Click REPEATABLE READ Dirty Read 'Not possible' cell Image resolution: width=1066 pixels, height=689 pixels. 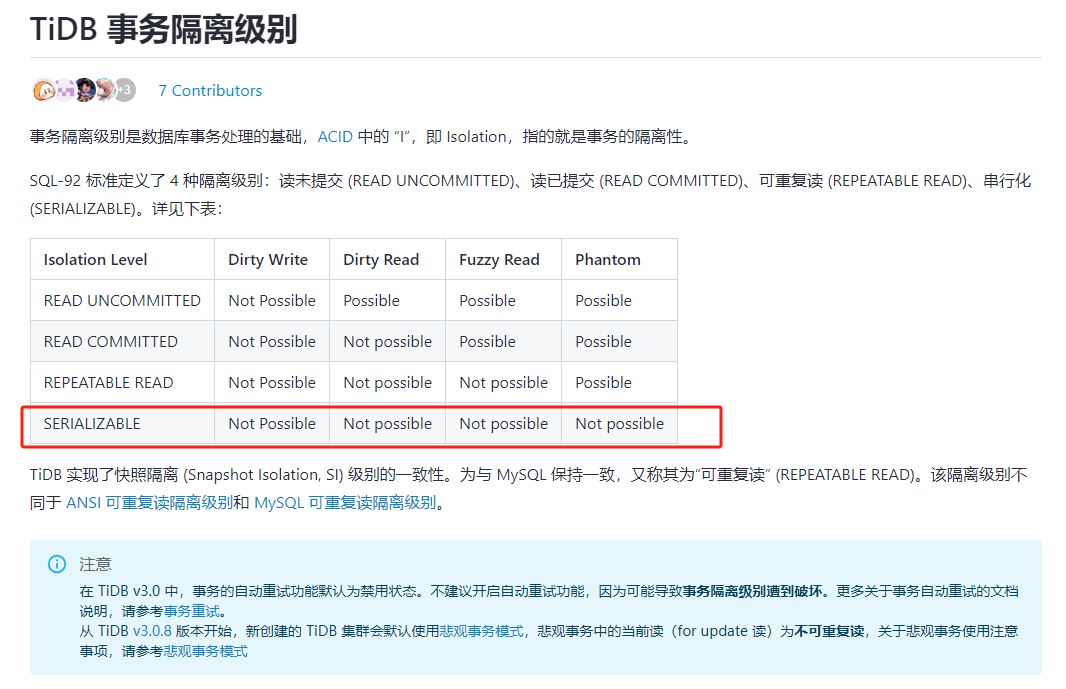[x=388, y=383]
